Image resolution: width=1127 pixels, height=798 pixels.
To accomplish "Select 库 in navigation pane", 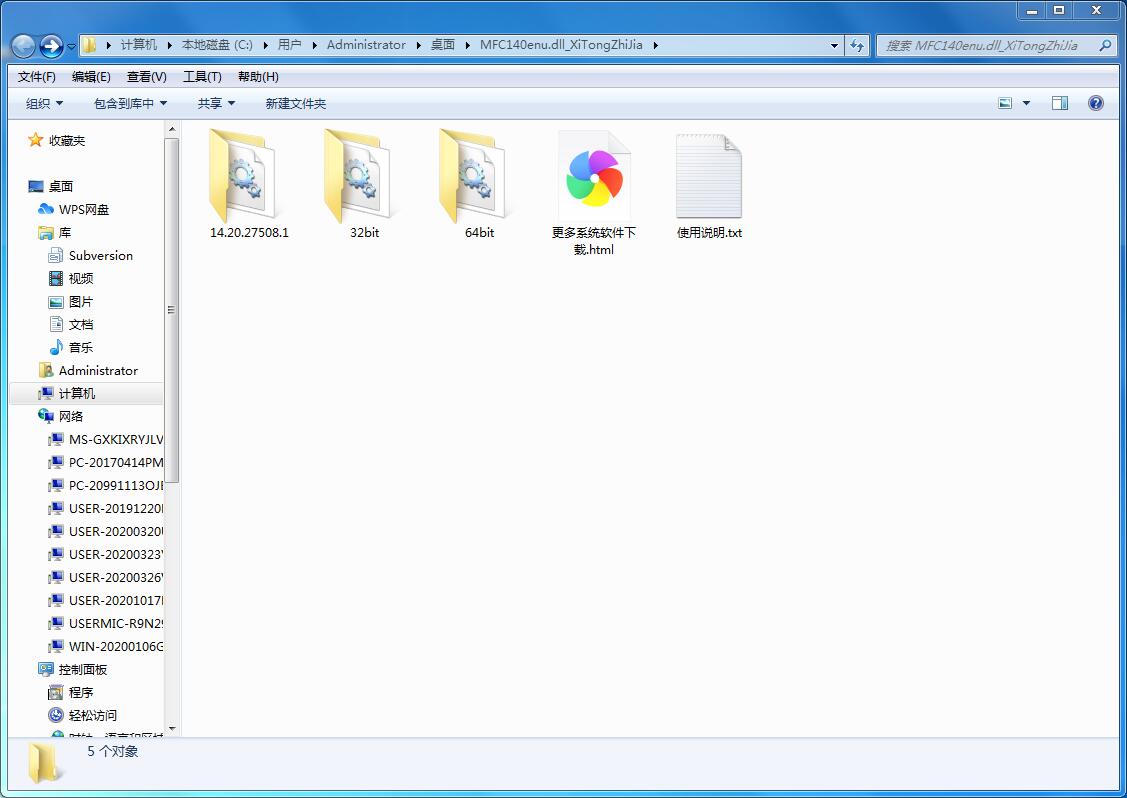I will (65, 232).
